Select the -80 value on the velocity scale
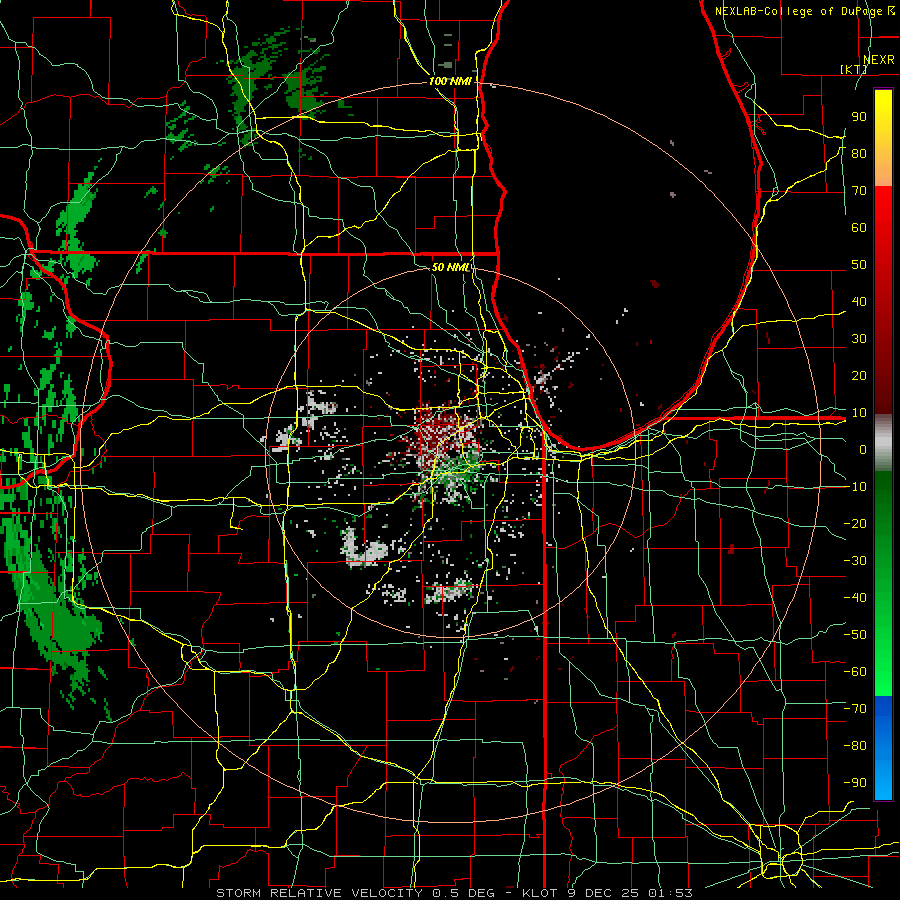The image size is (900, 900). (x=855, y=746)
